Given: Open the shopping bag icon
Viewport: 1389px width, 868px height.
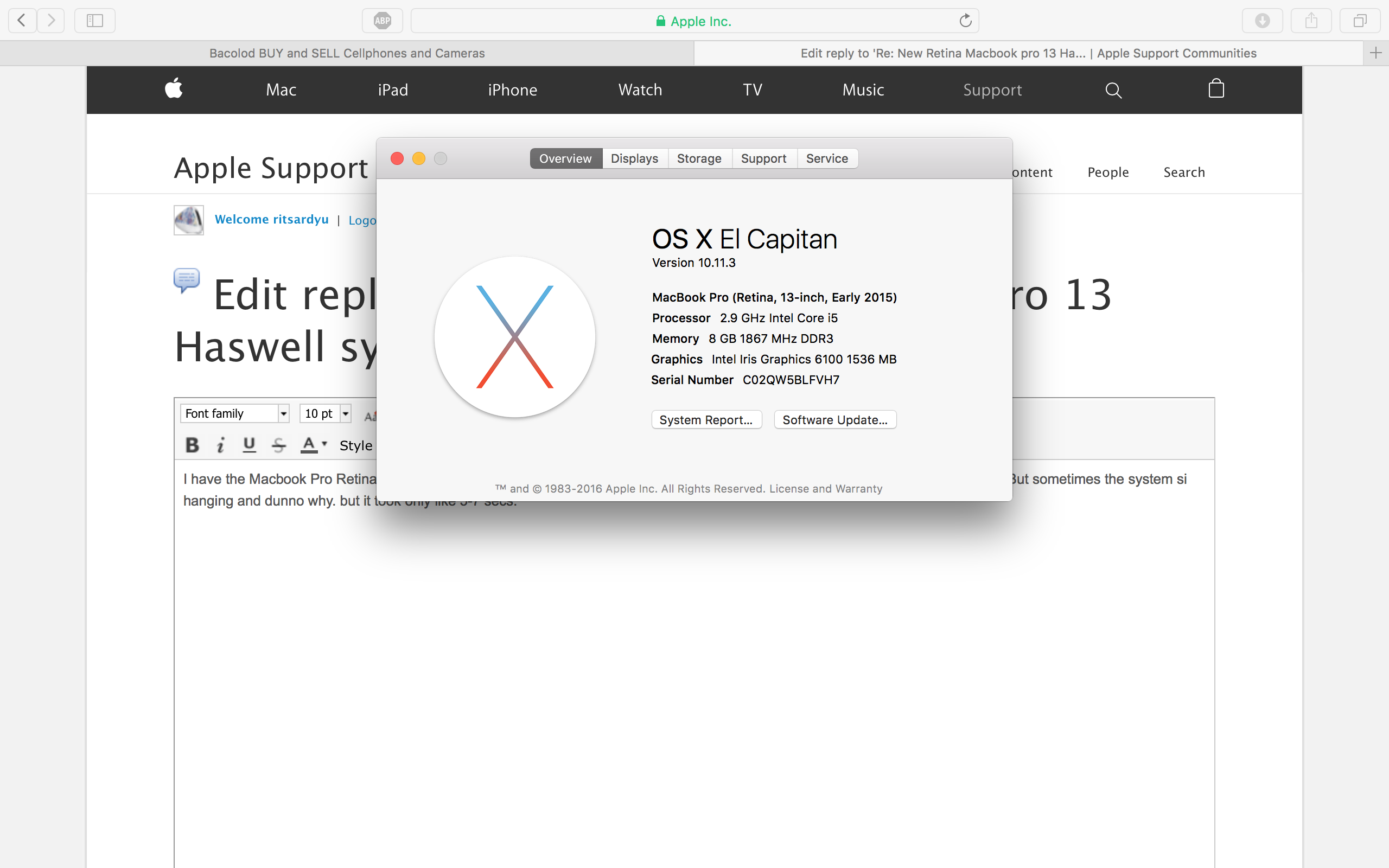Looking at the screenshot, I should coord(1216,89).
